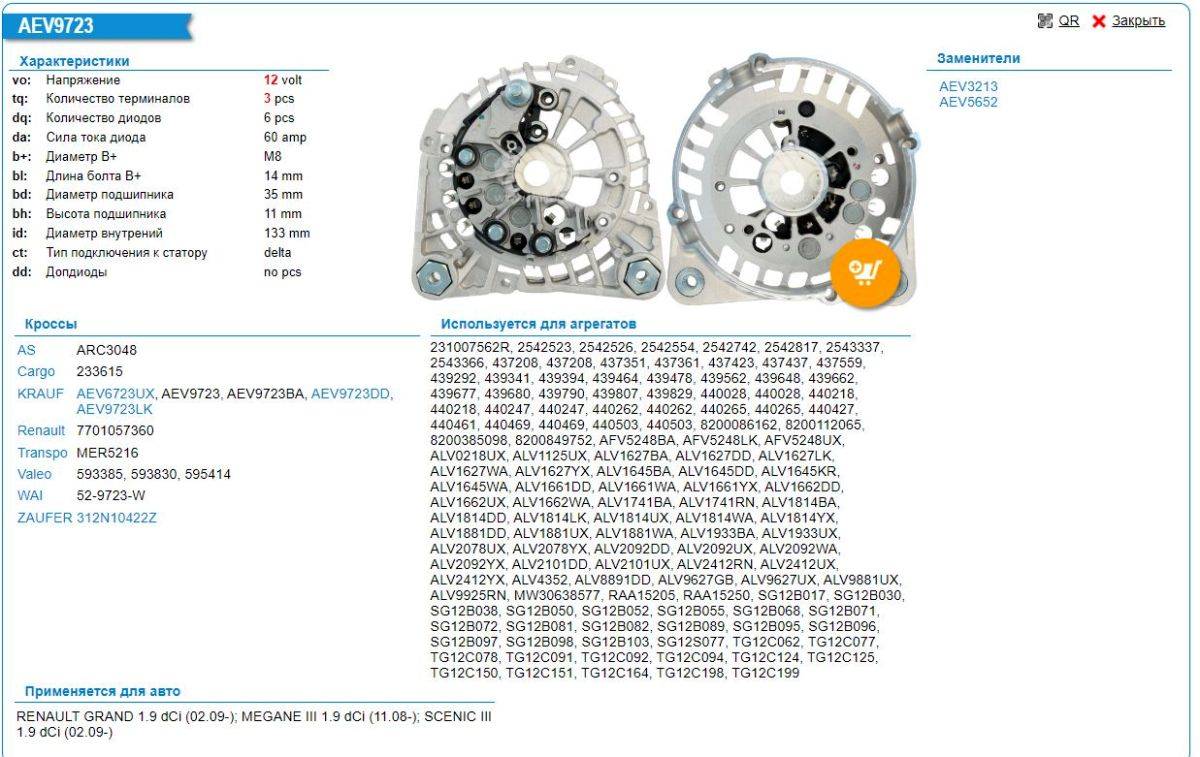Open substitute part AEV3213

pos(968,87)
